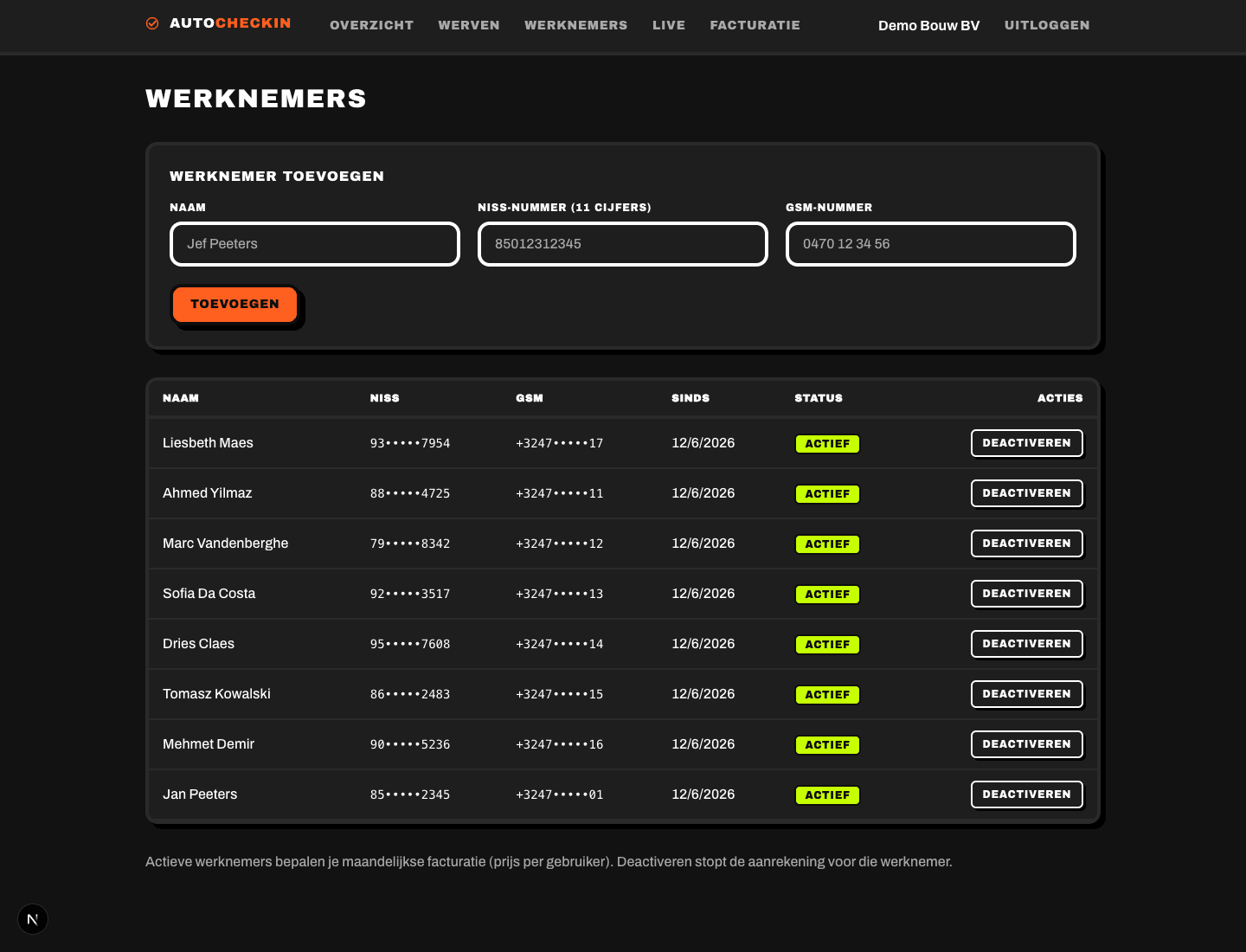Select the name Ahmed Yilmaz
This screenshot has width=1246, height=952.
click(208, 493)
